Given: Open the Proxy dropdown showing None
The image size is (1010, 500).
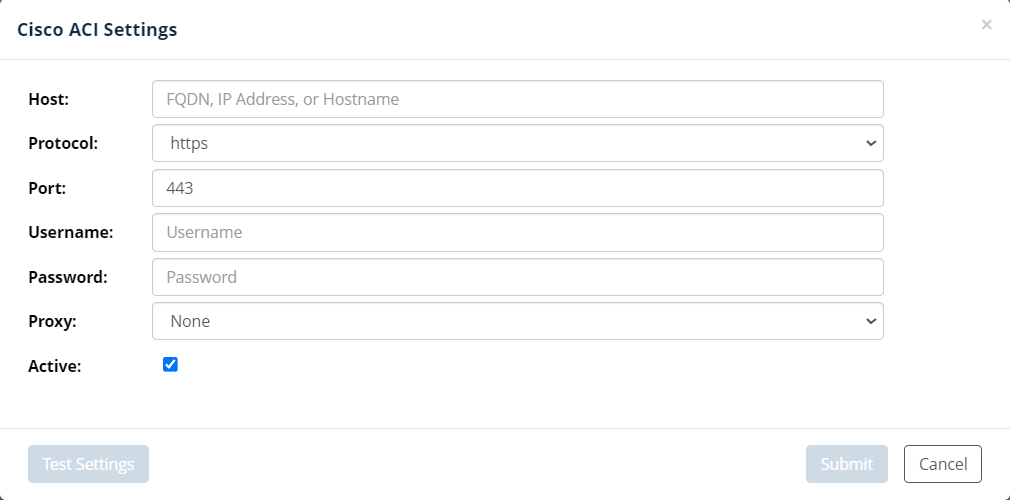Looking at the screenshot, I should (517, 321).
